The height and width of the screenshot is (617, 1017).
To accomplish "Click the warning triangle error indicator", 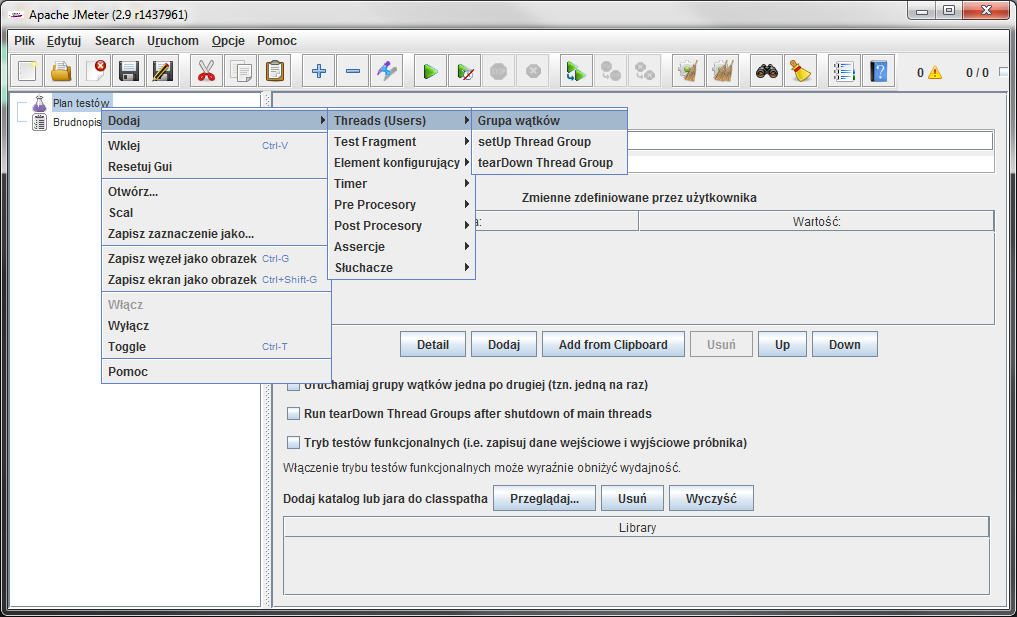I will 935,73.
